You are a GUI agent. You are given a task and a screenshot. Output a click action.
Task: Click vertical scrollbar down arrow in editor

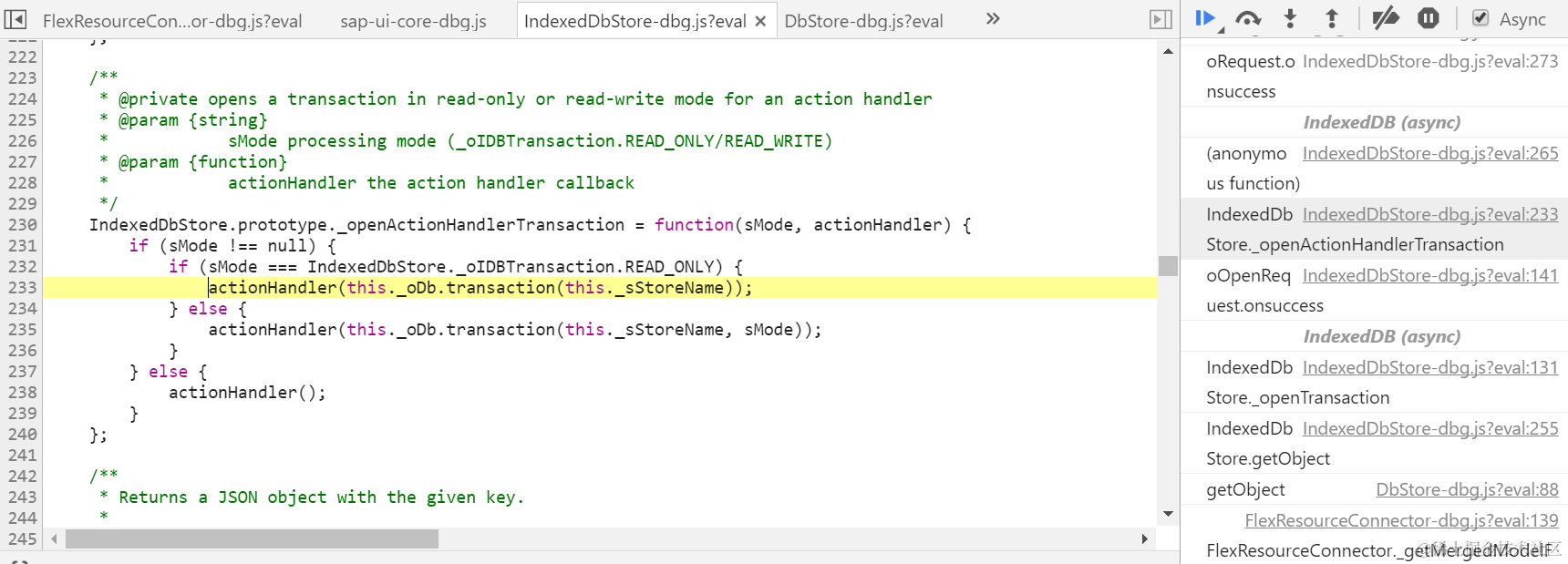[x=1168, y=514]
